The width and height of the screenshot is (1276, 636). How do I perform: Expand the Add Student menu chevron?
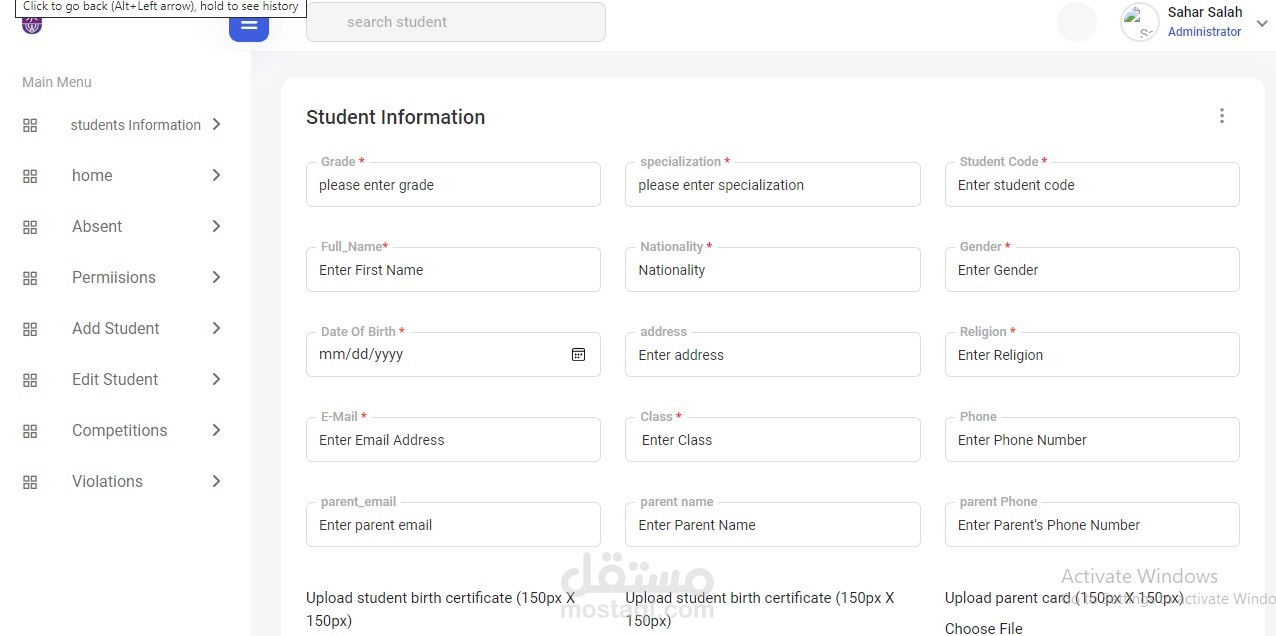(216, 328)
